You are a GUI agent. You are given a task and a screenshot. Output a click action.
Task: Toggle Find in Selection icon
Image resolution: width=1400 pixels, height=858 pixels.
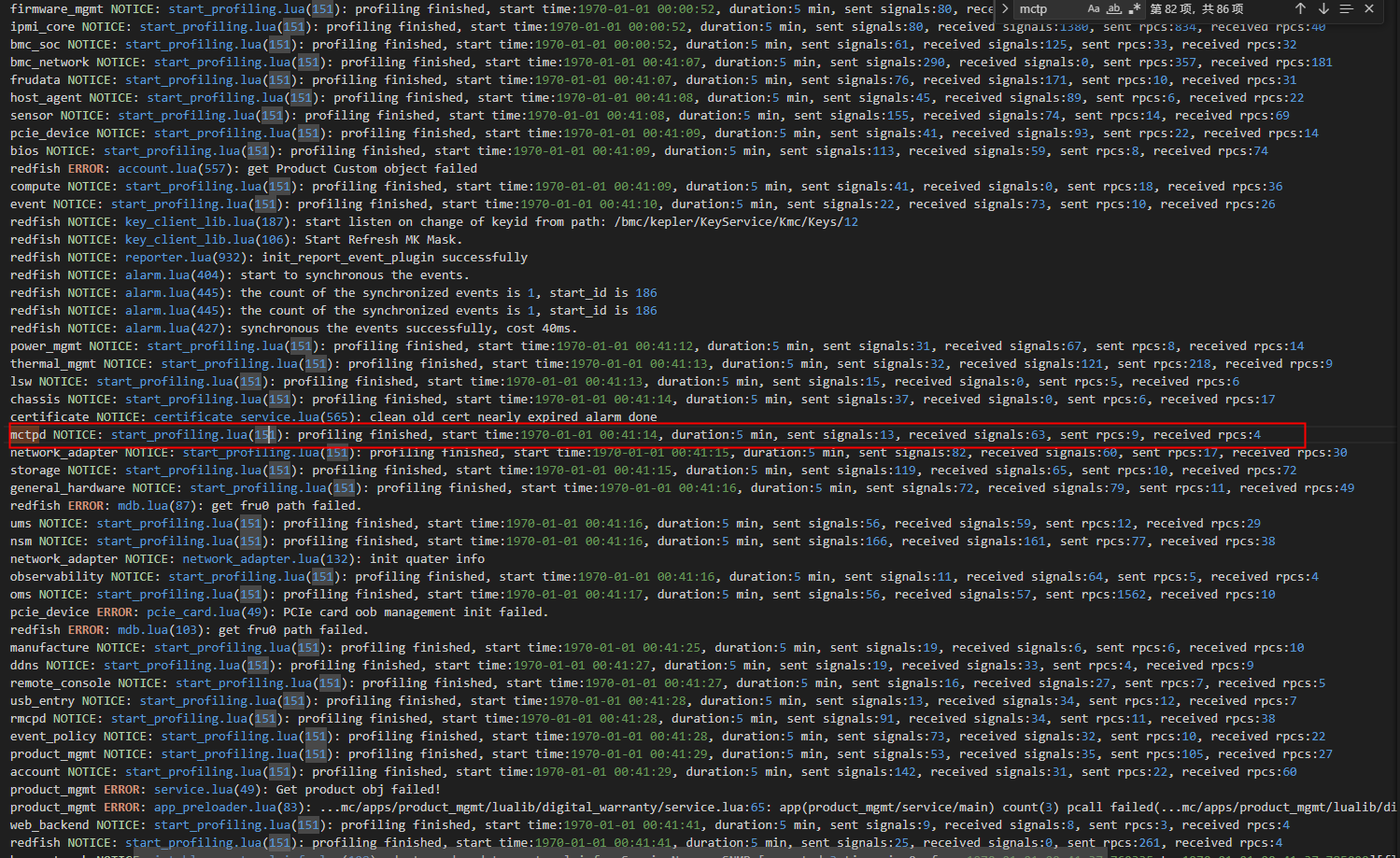[x=1346, y=8]
